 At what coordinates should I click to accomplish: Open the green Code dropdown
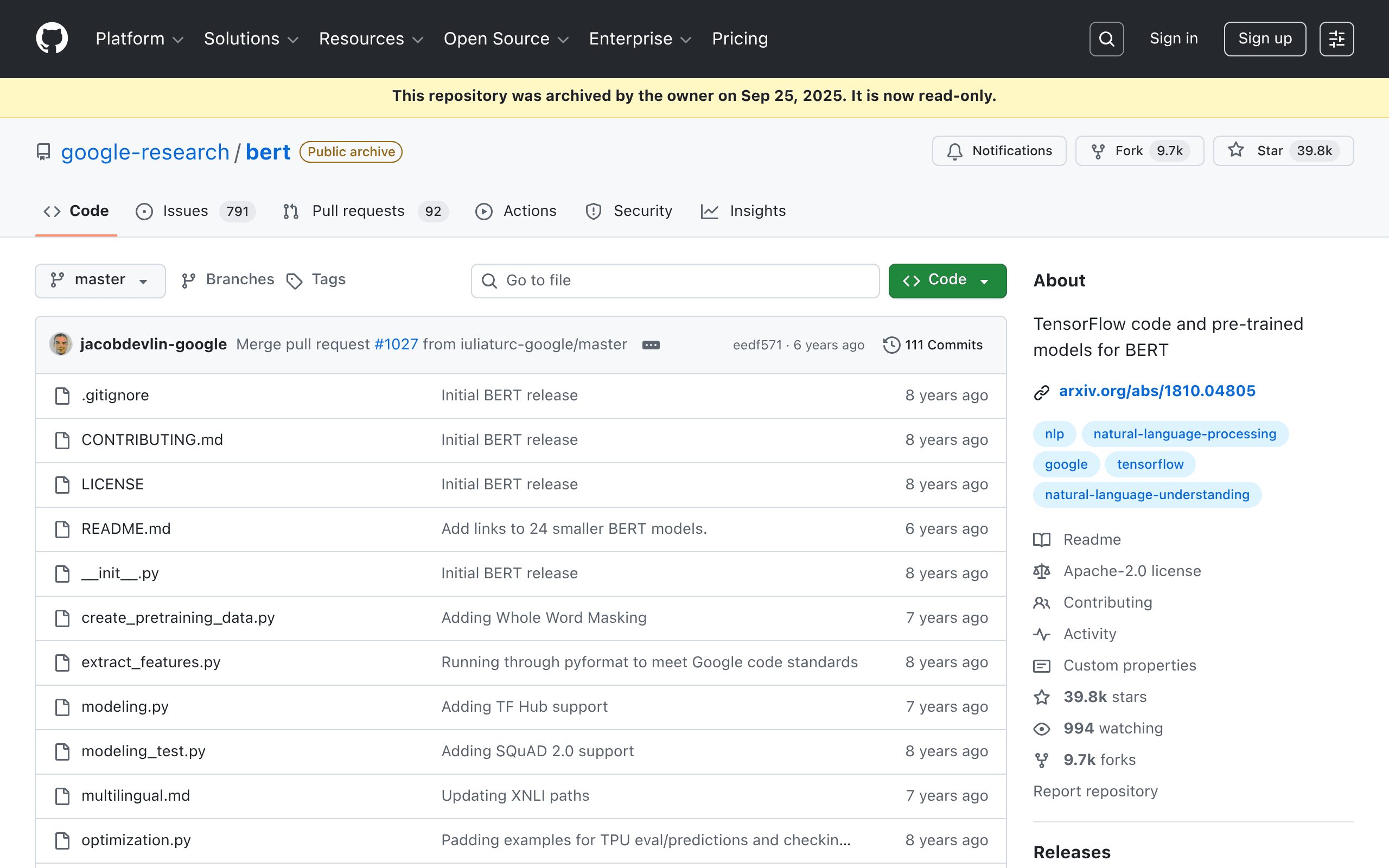947,280
